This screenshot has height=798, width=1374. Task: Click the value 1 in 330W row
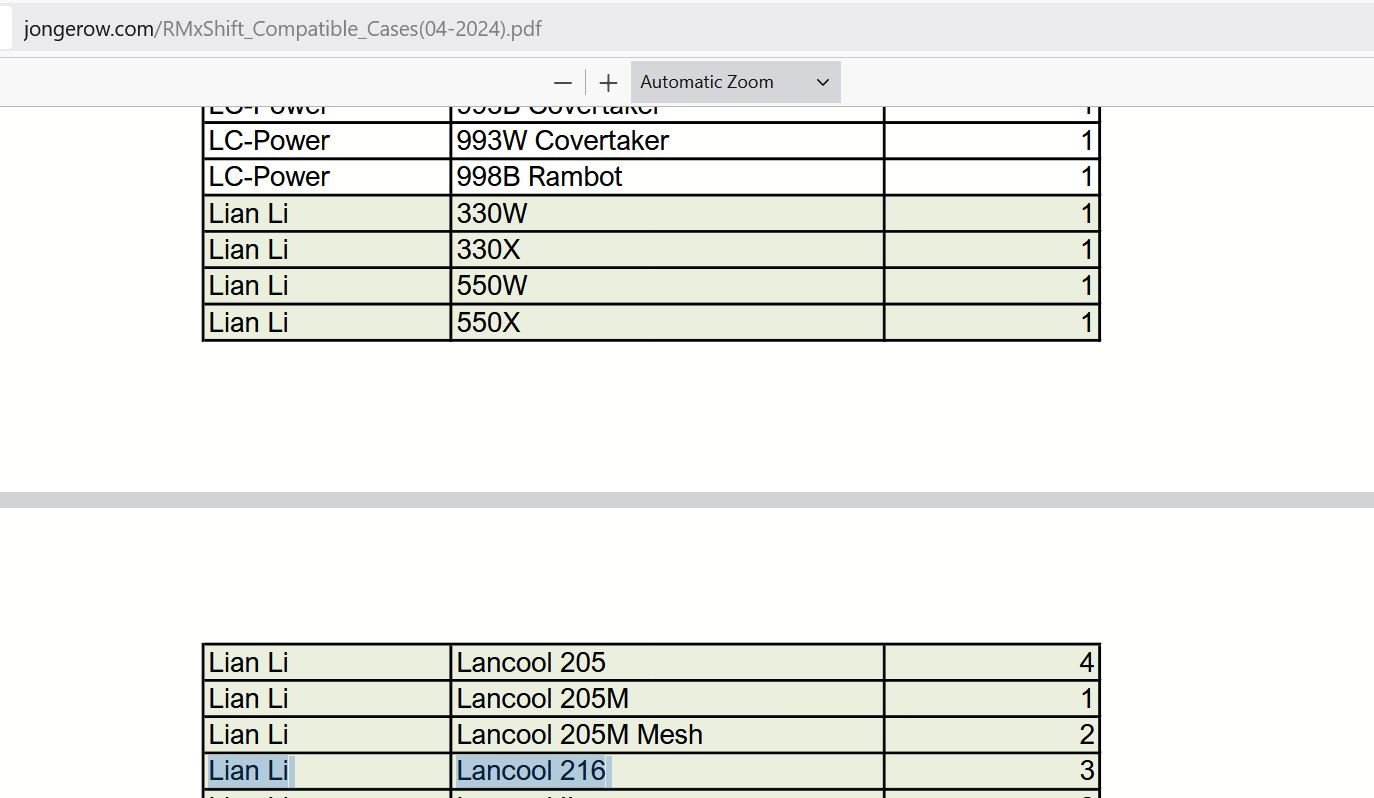coord(1087,213)
